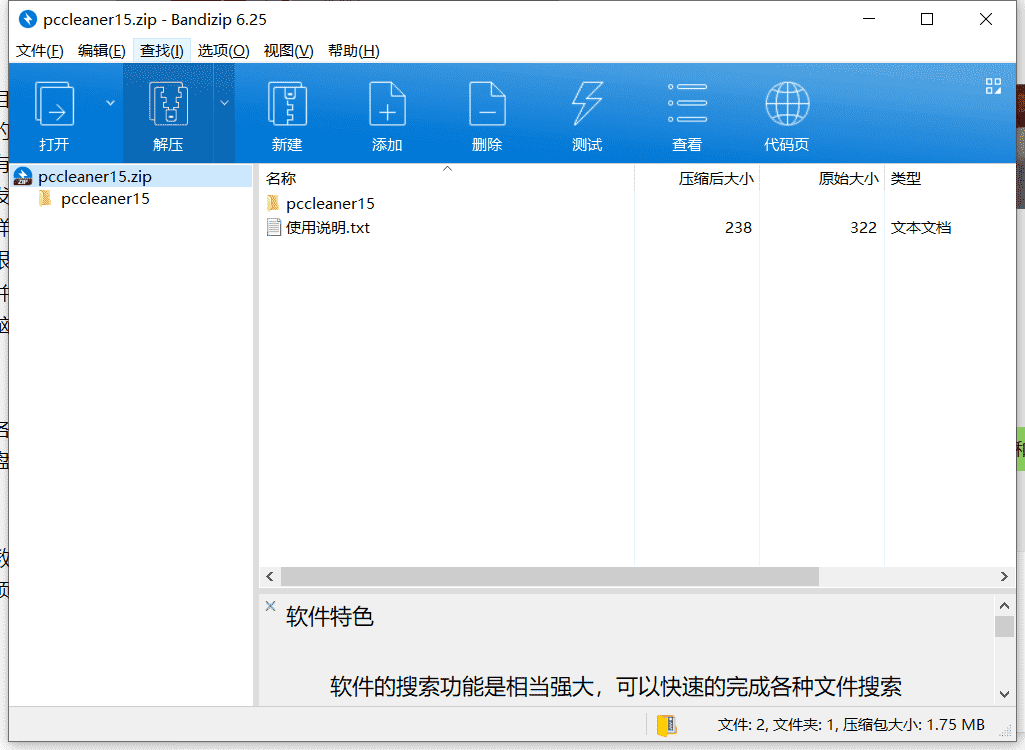Click the 解压 (Extract) toolbar icon
1025x750 pixels.
(168, 103)
